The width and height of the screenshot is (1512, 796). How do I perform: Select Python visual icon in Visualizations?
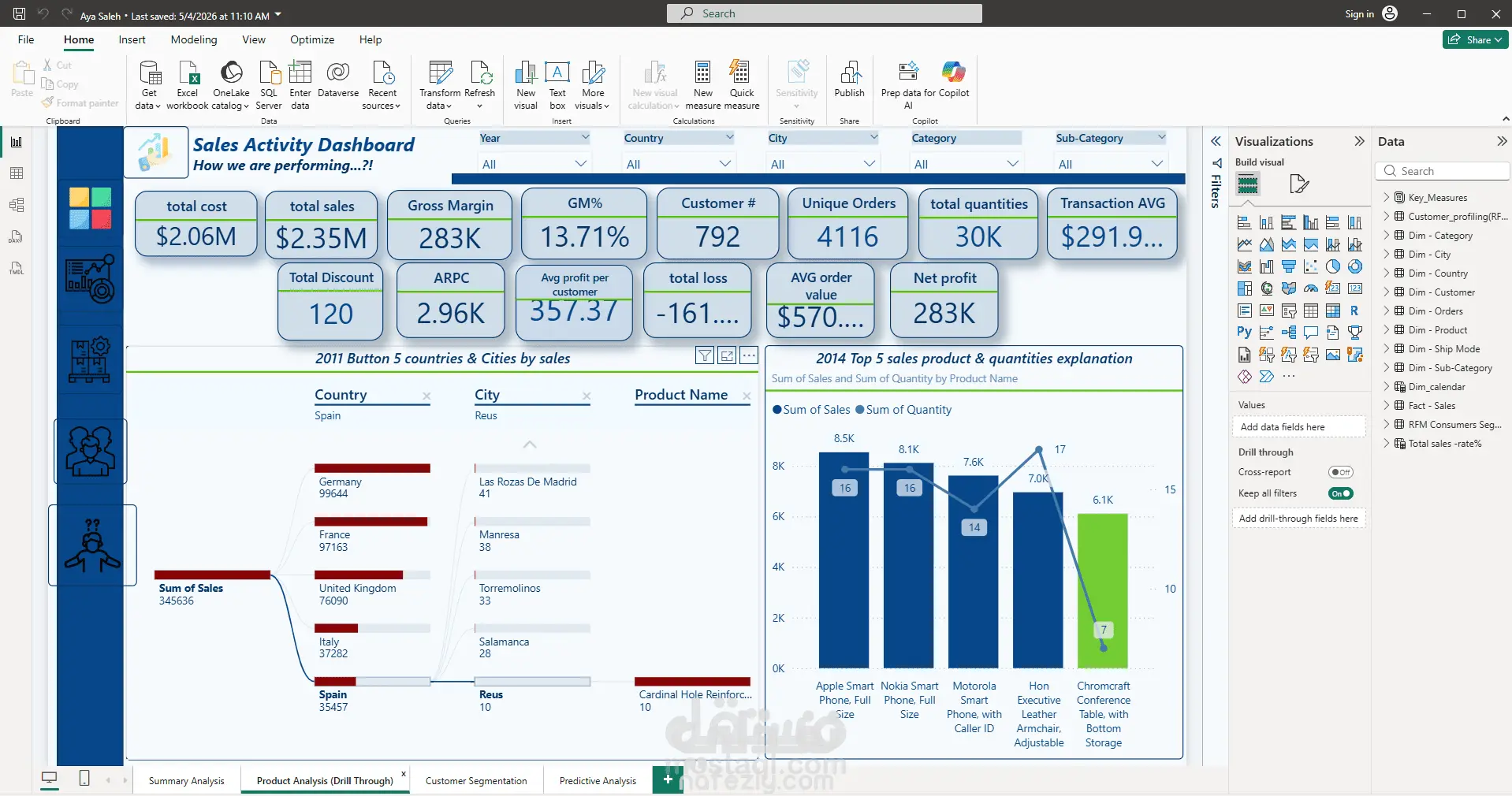pos(1244,333)
